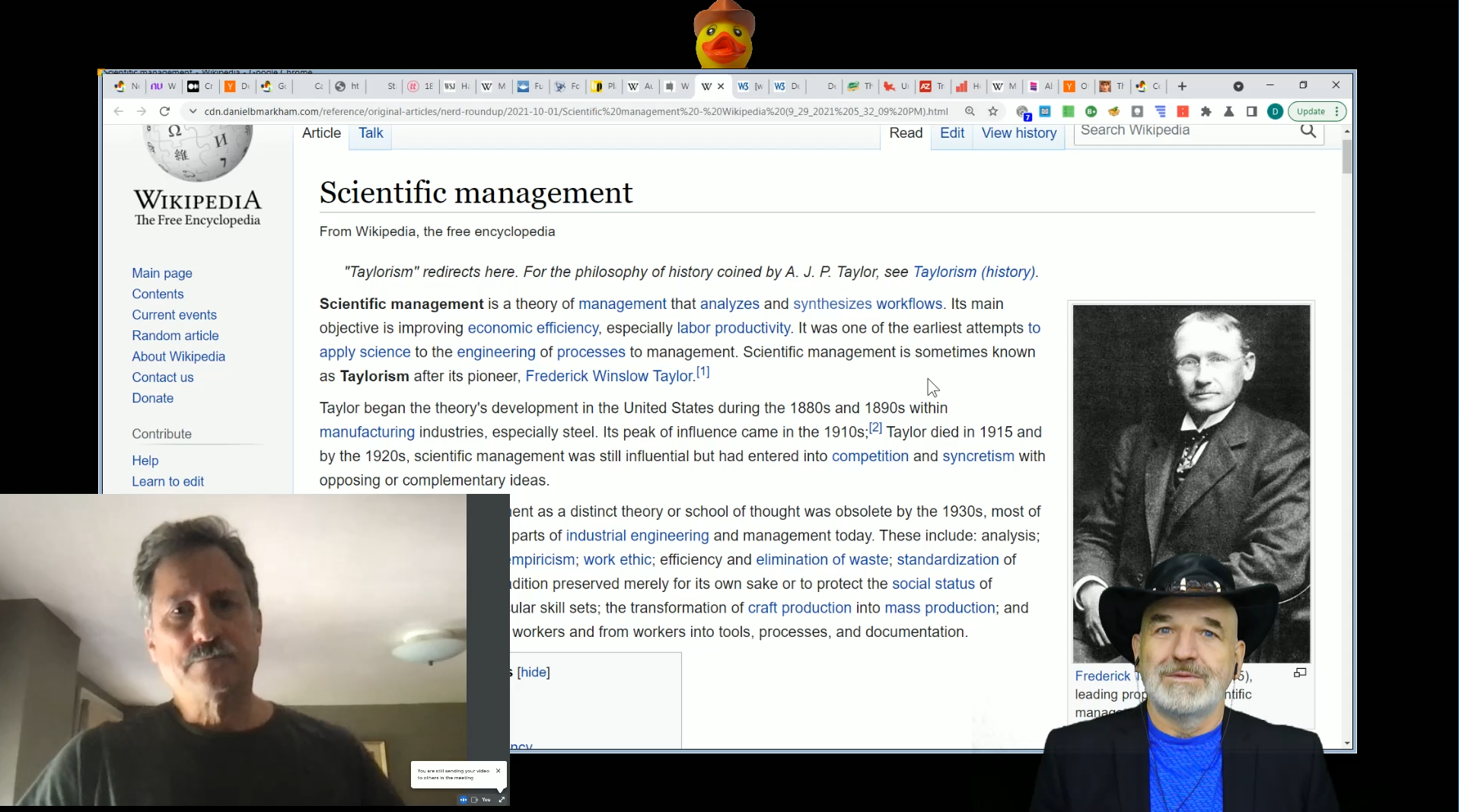This screenshot has width=1459, height=812.
Task: Open the economic efficiency link
Action: tap(533, 328)
